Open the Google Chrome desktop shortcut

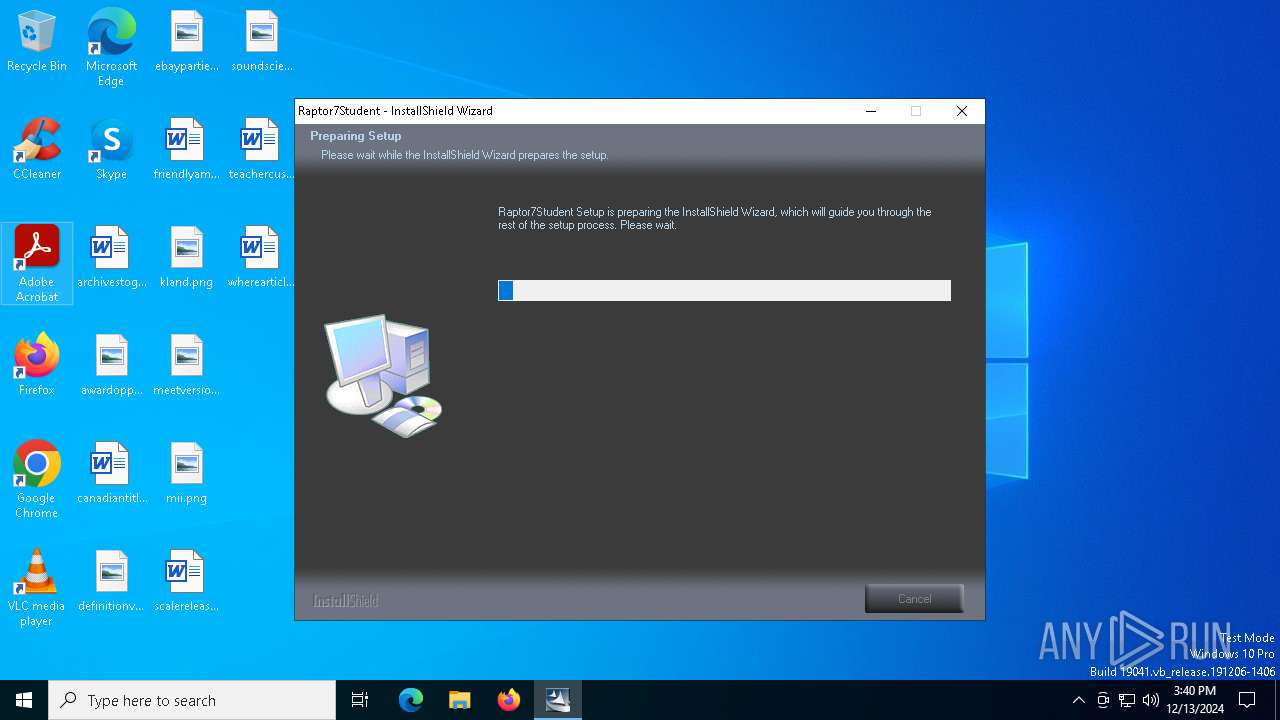coord(37,480)
